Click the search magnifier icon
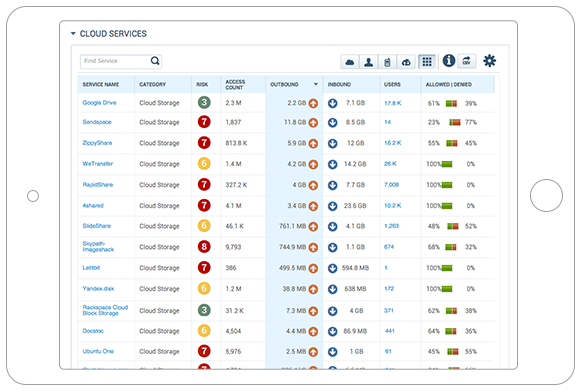Screen dimensions: 581x392 pos(155,61)
